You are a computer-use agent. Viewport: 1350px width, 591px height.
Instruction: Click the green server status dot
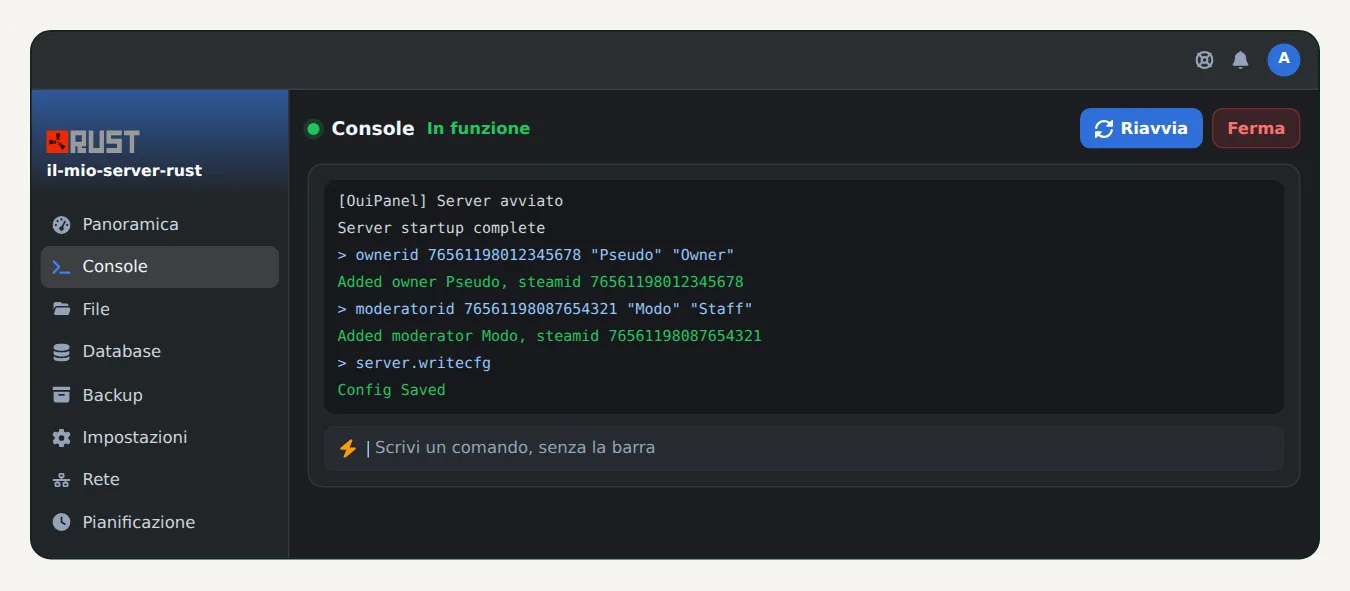click(x=313, y=129)
